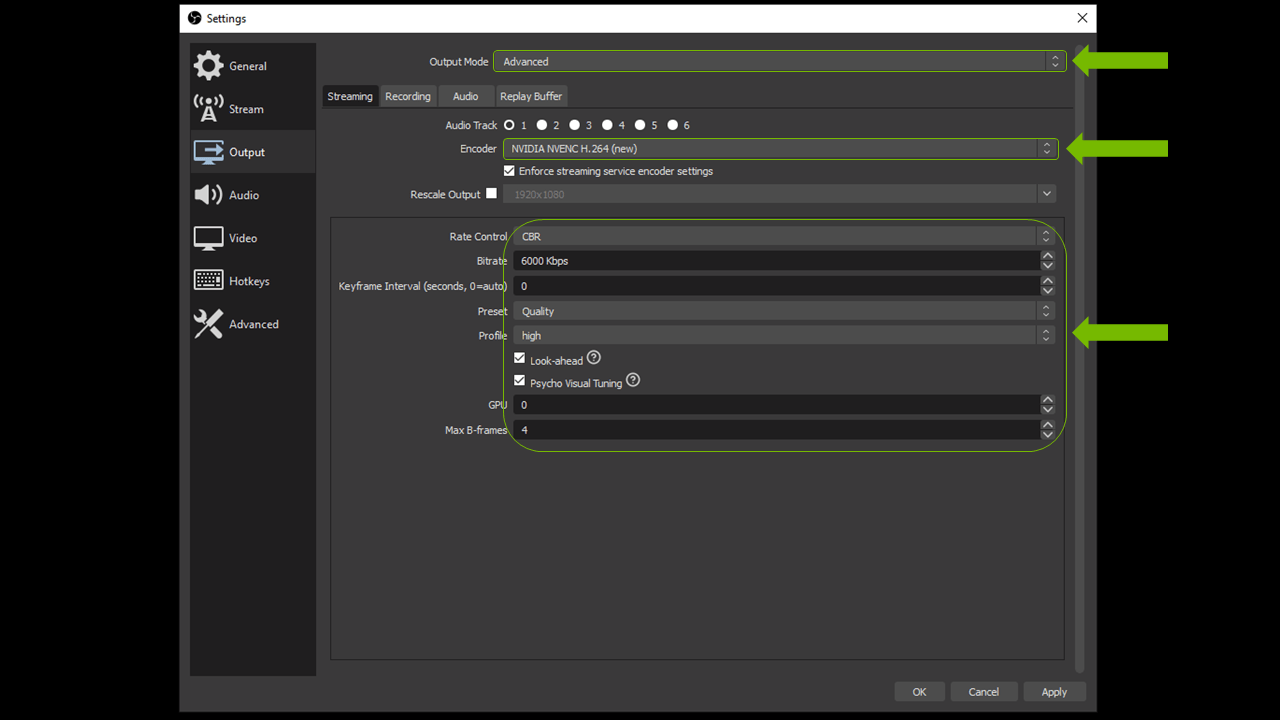Click the Apply button
Screen dimensions: 1280x720
point(1054,691)
